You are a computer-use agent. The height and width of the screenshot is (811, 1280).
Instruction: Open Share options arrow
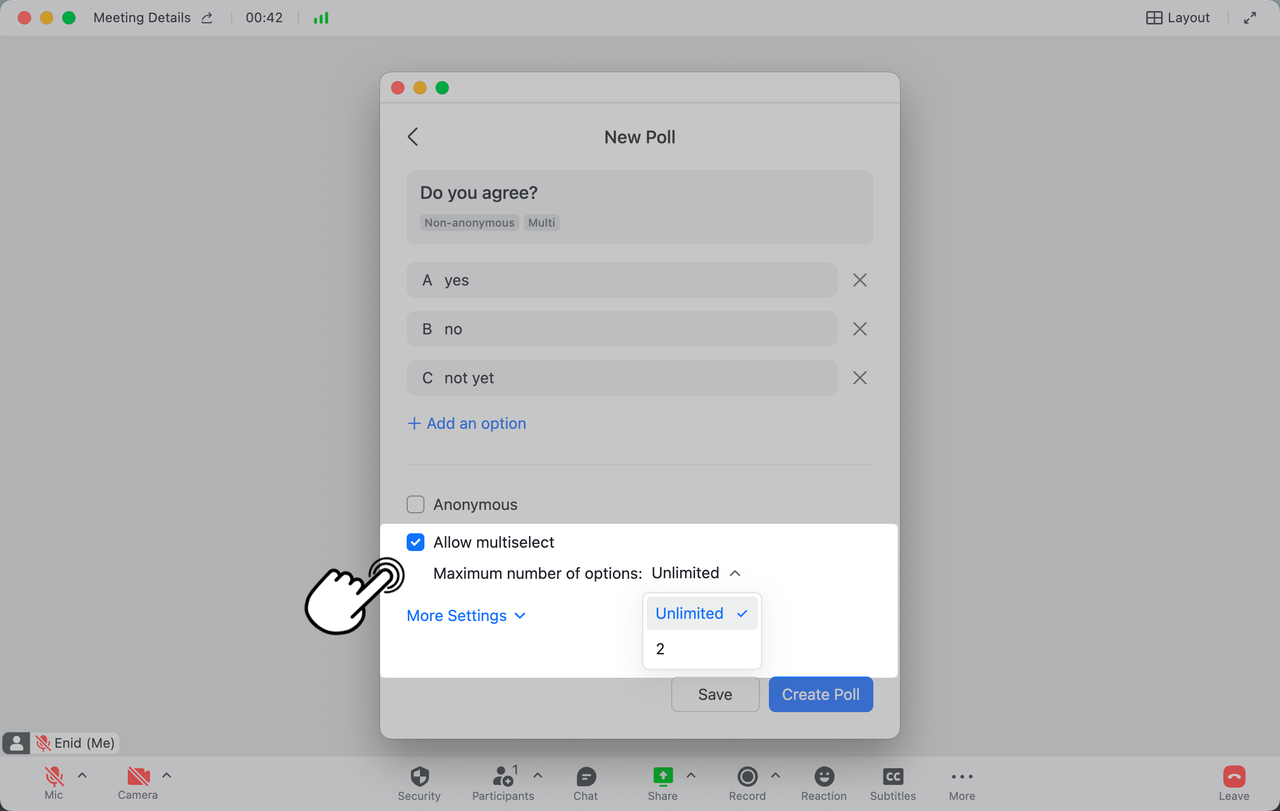click(691, 775)
